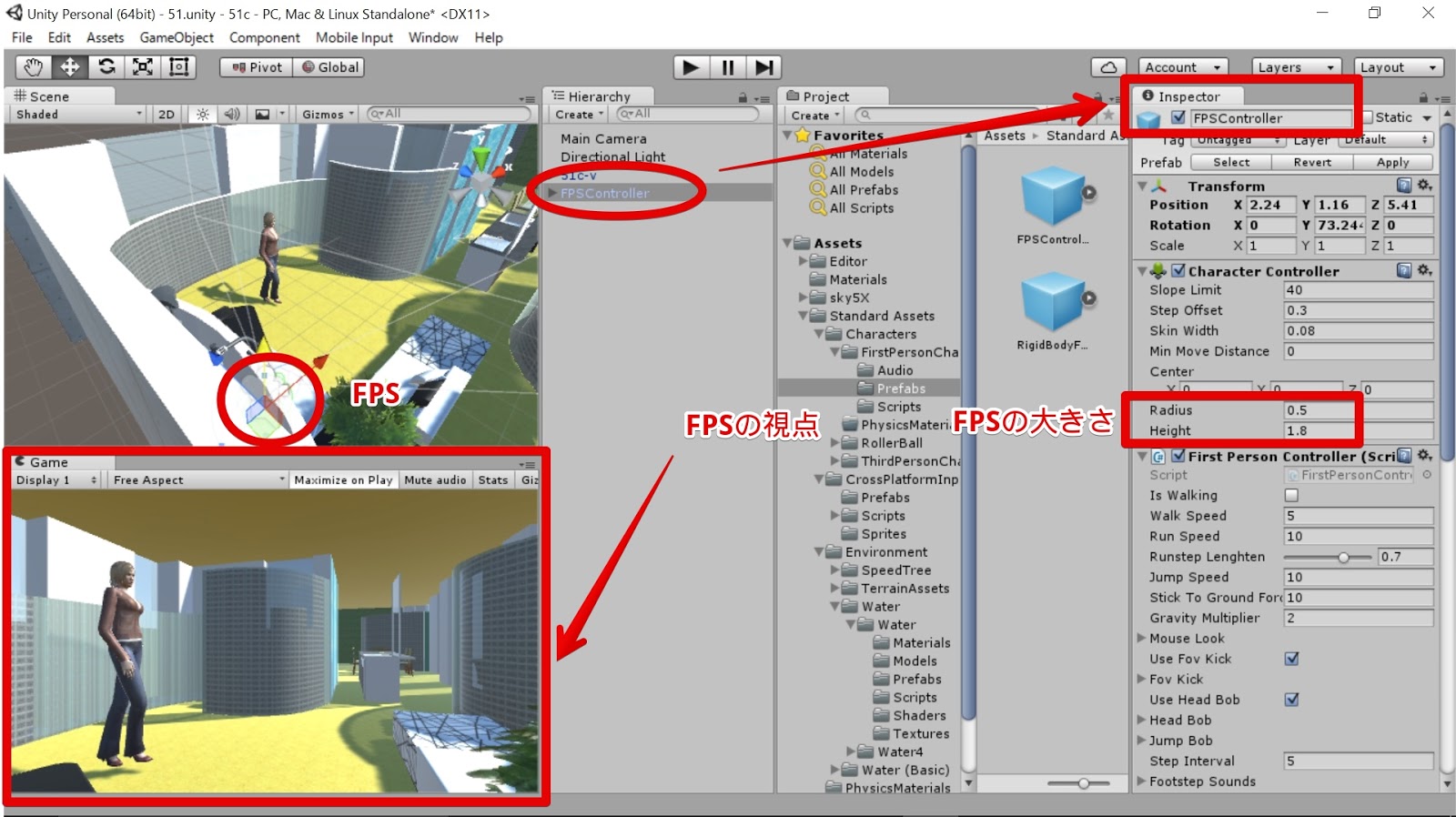1456x817 pixels.
Task: Toggle Maximize on Play button
Action: click(x=343, y=479)
